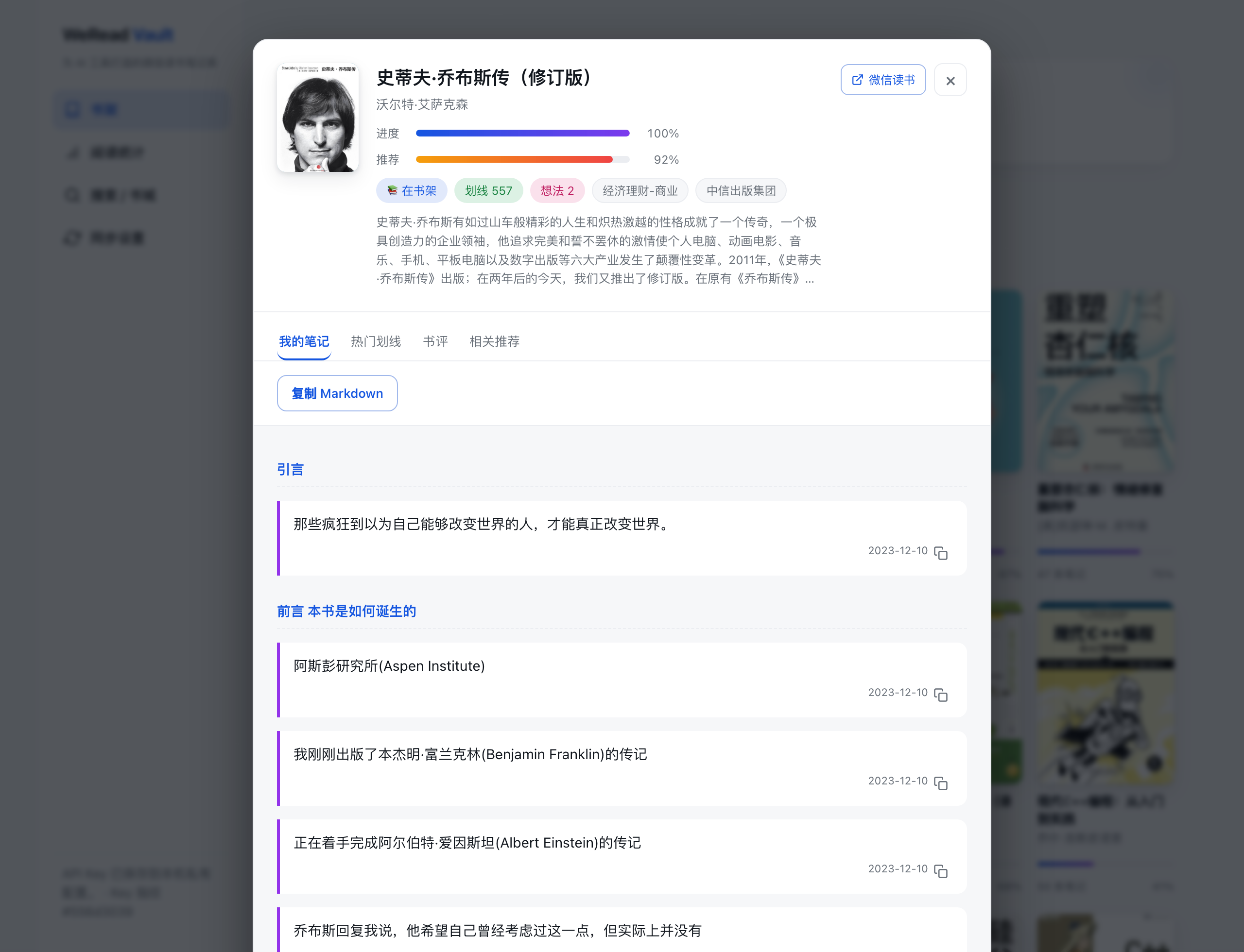Screen dimensions: 1244x952
Task: Click the 想法 2 badge
Action: tap(557, 190)
